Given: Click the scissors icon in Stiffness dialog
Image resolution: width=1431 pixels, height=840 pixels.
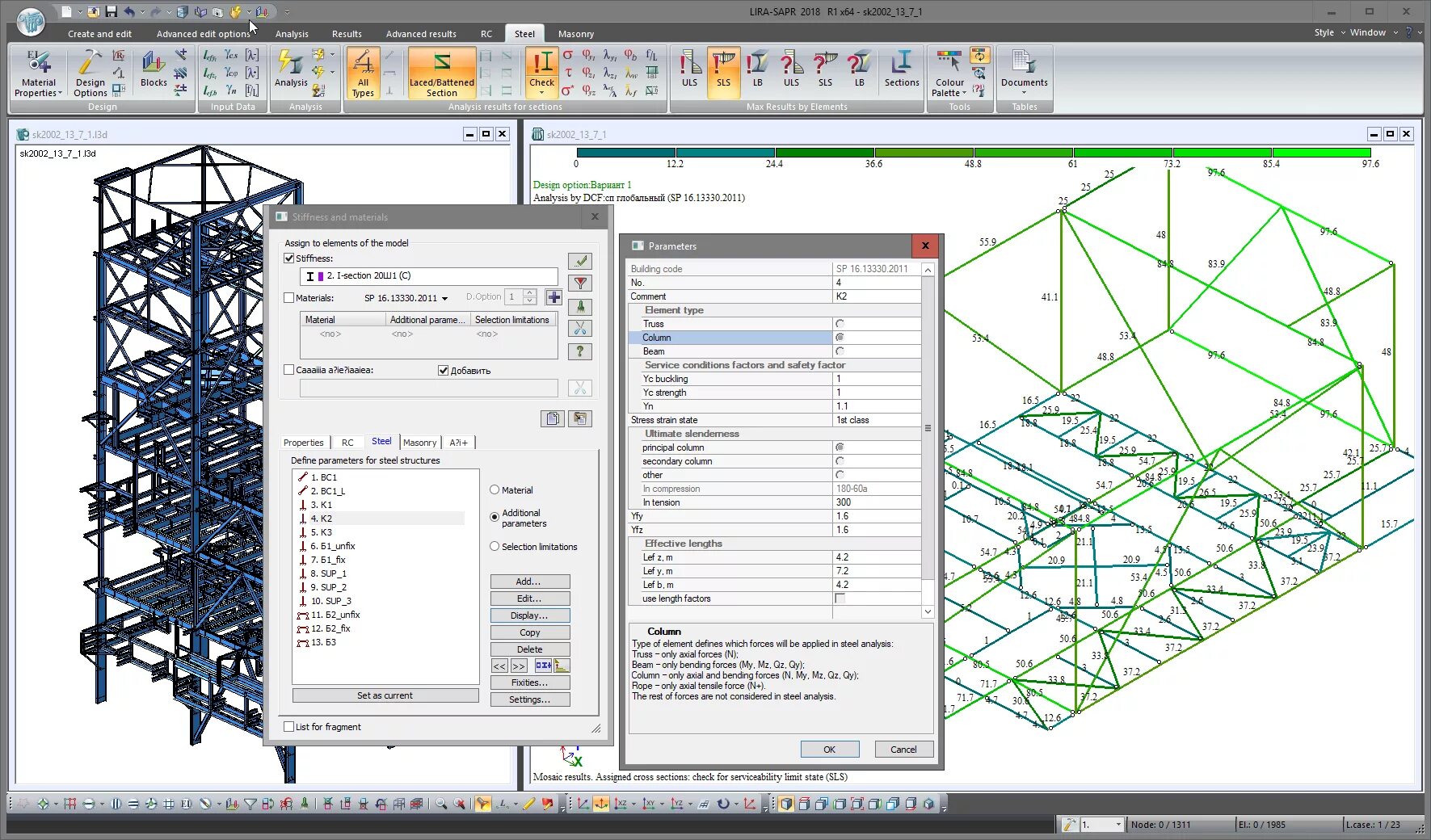Looking at the screenshot, I should click(580, 329).
